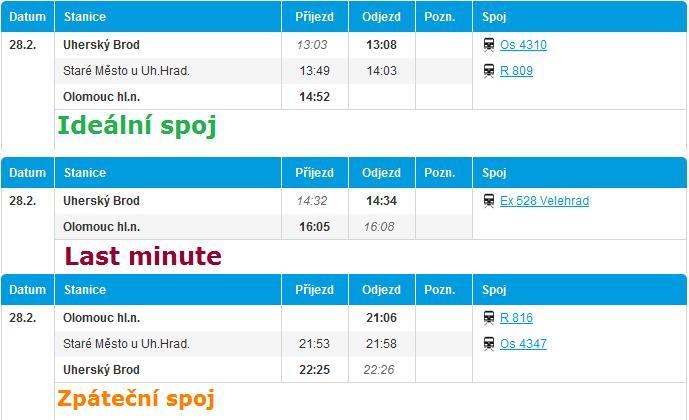689x420 pixels.
Task: Click the Last minute heading
Action: [143, 256]
